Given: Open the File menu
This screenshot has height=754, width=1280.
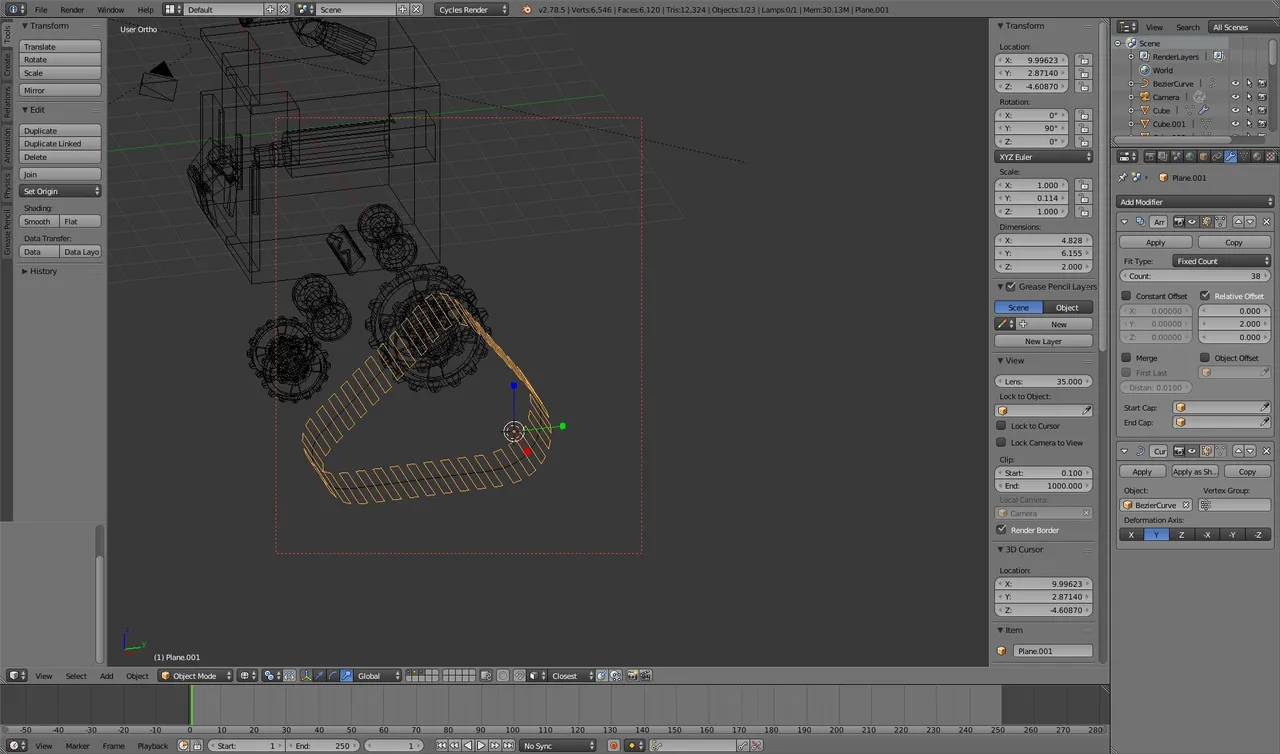Looking at the screenshot, I should (x=41, y=9).
